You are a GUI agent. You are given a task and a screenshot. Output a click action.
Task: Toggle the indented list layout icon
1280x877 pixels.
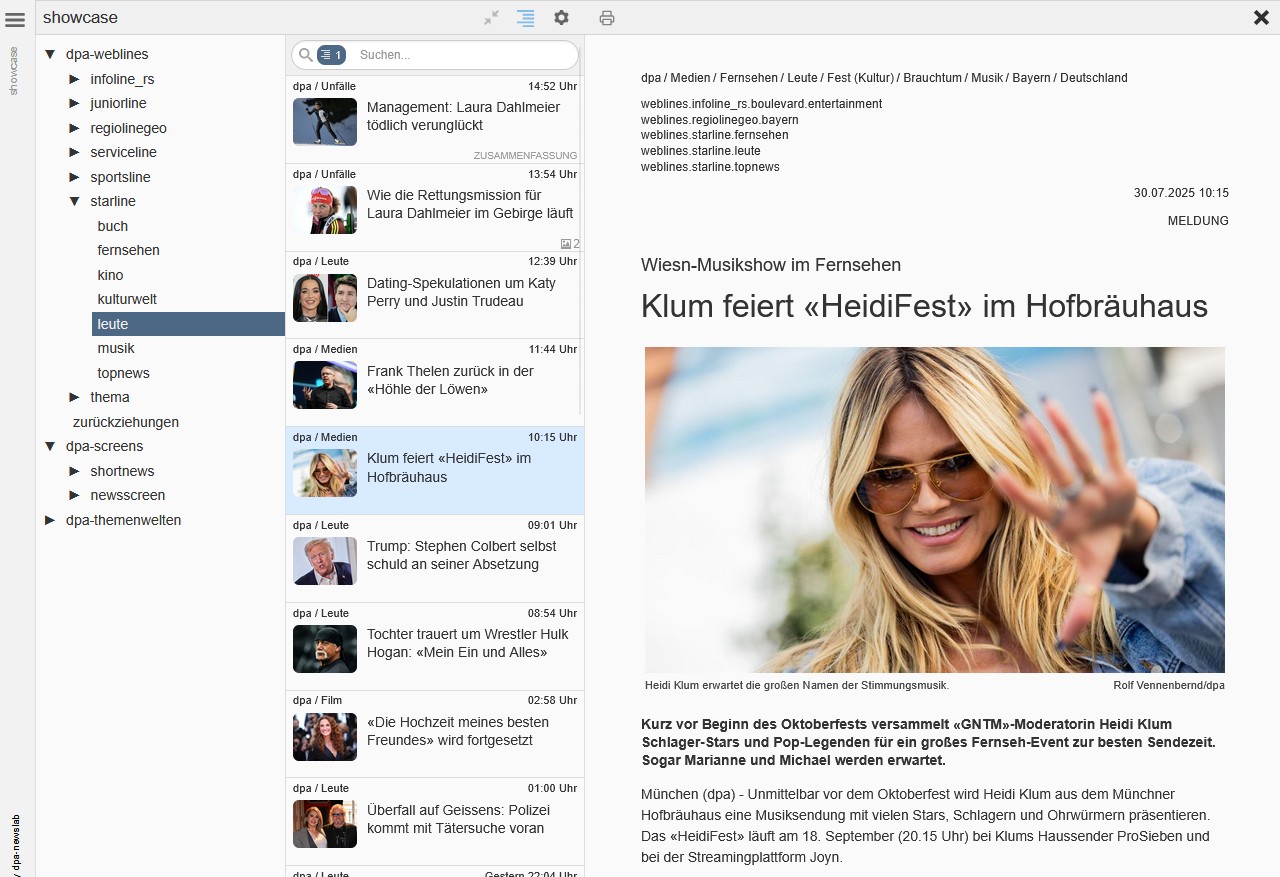click(526, 17)
